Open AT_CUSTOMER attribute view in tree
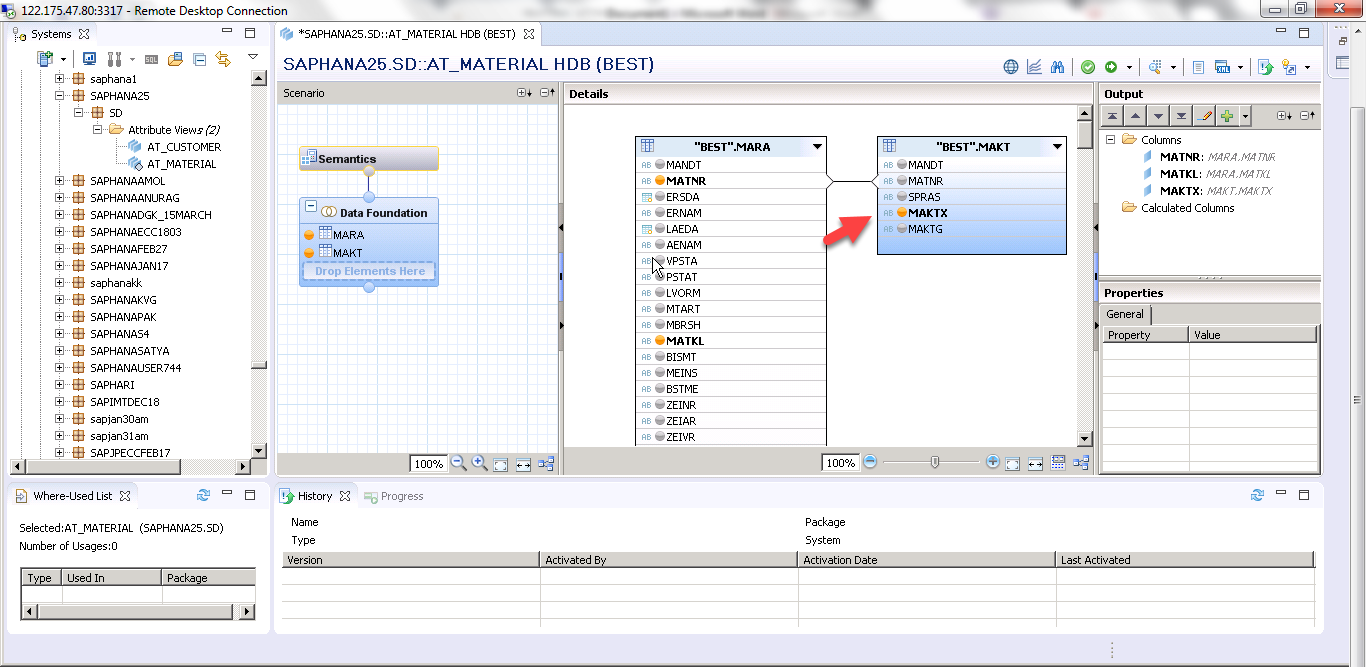1366x667 pixels. pos(184,147)
